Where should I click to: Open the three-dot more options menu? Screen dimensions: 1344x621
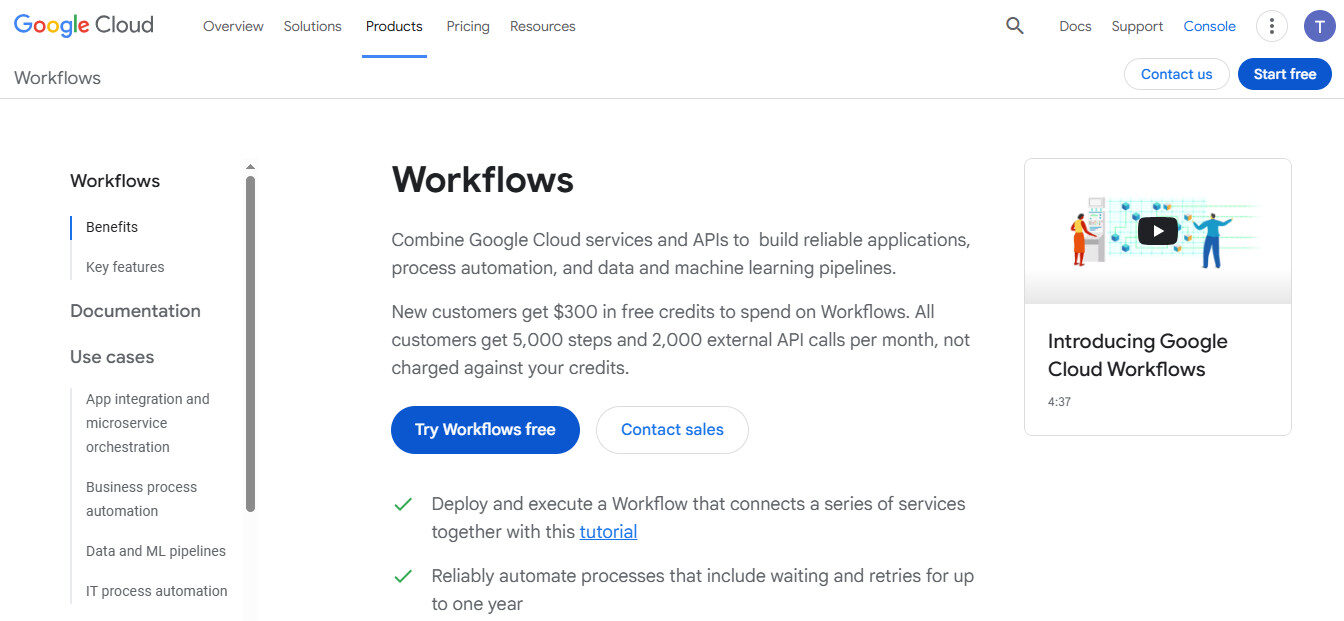[1271, 25]
